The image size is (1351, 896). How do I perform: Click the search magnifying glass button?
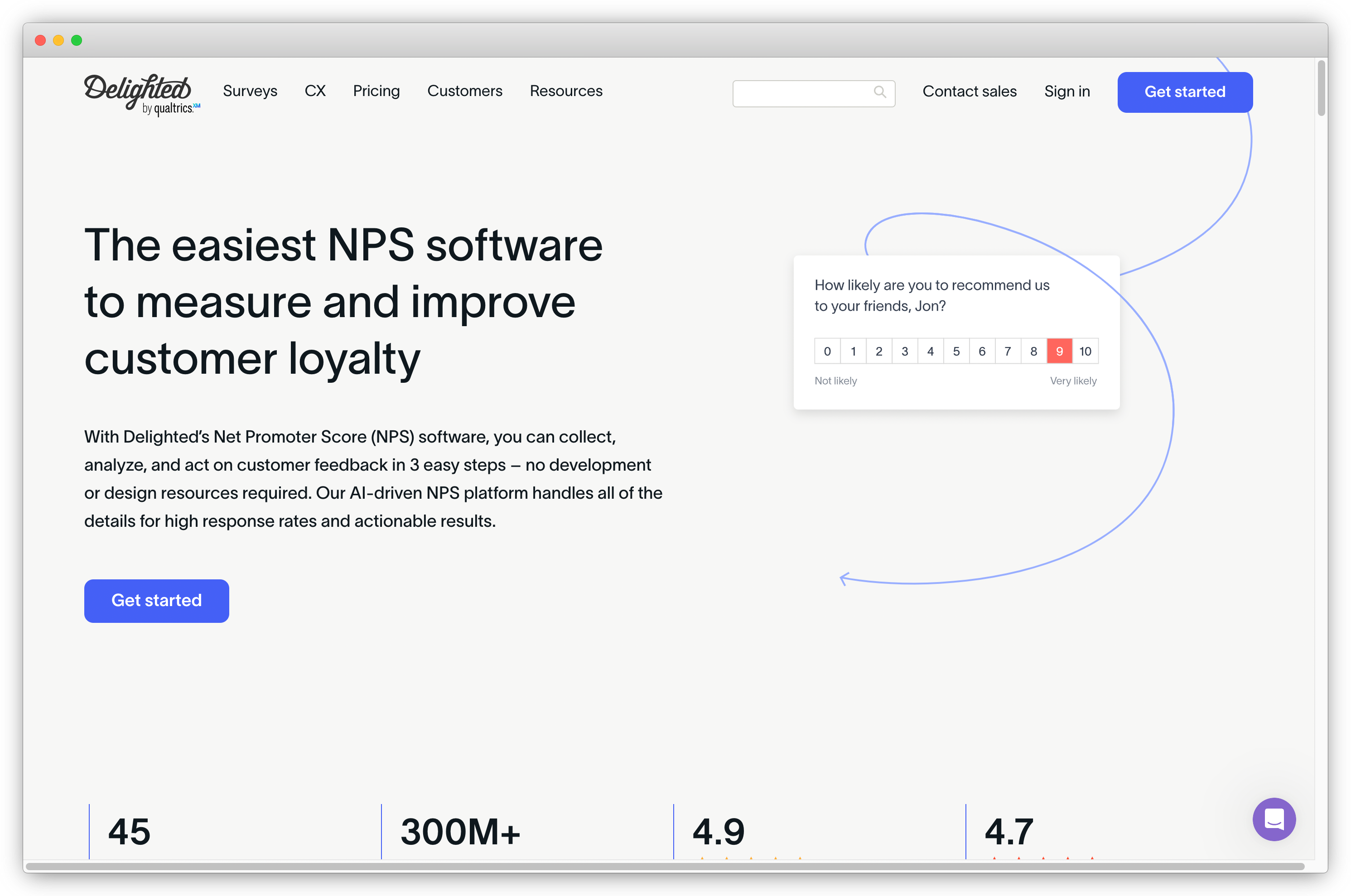point(879,91)
